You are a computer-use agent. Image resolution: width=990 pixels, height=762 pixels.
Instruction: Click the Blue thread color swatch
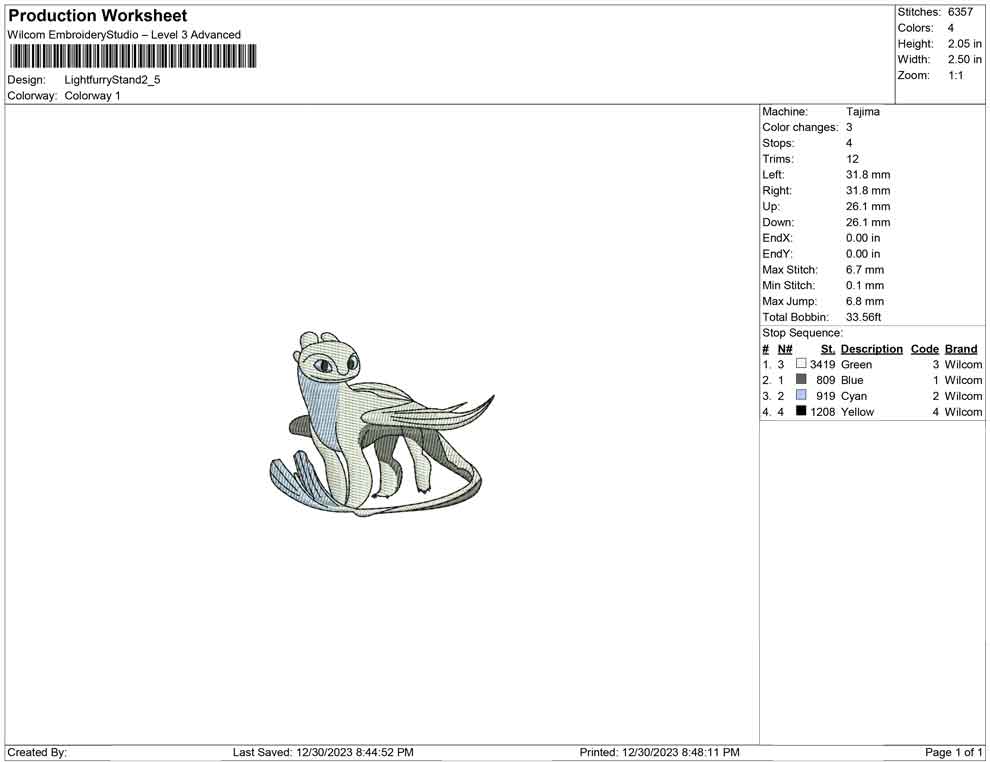pos(801,379)
